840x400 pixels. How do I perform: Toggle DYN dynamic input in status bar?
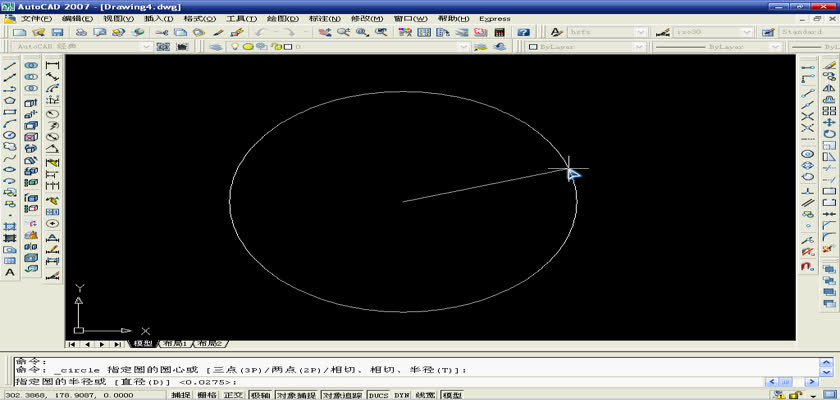pos(401,395)
